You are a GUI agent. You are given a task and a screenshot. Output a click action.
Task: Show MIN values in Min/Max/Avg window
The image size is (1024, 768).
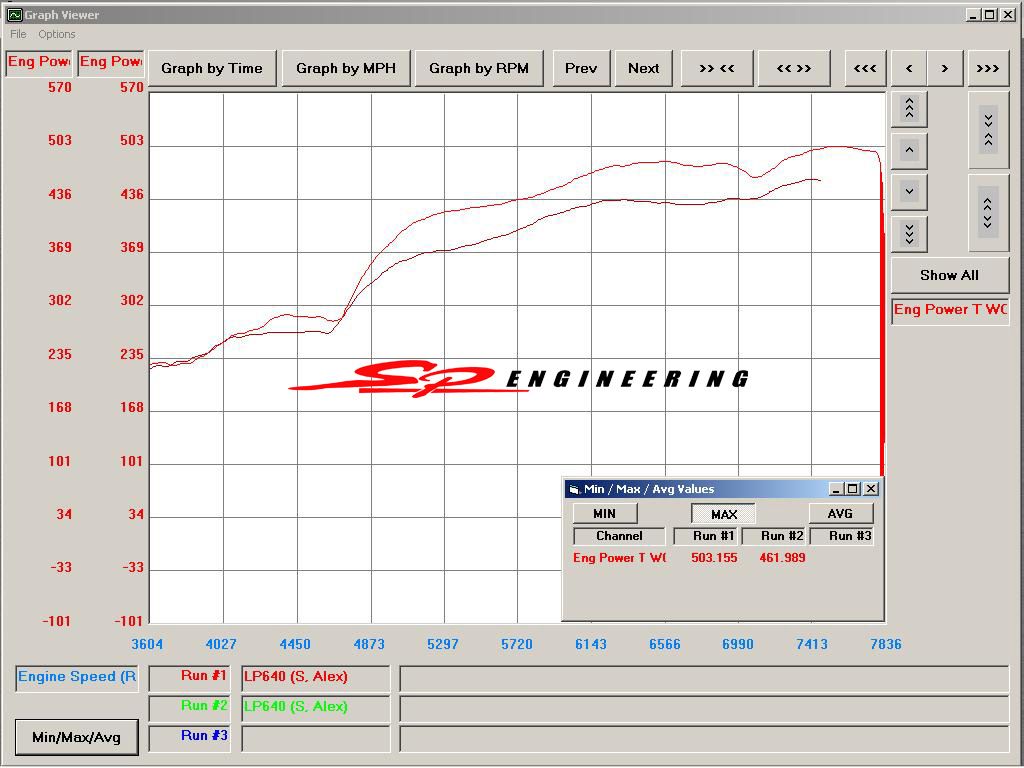coord(605,514)
